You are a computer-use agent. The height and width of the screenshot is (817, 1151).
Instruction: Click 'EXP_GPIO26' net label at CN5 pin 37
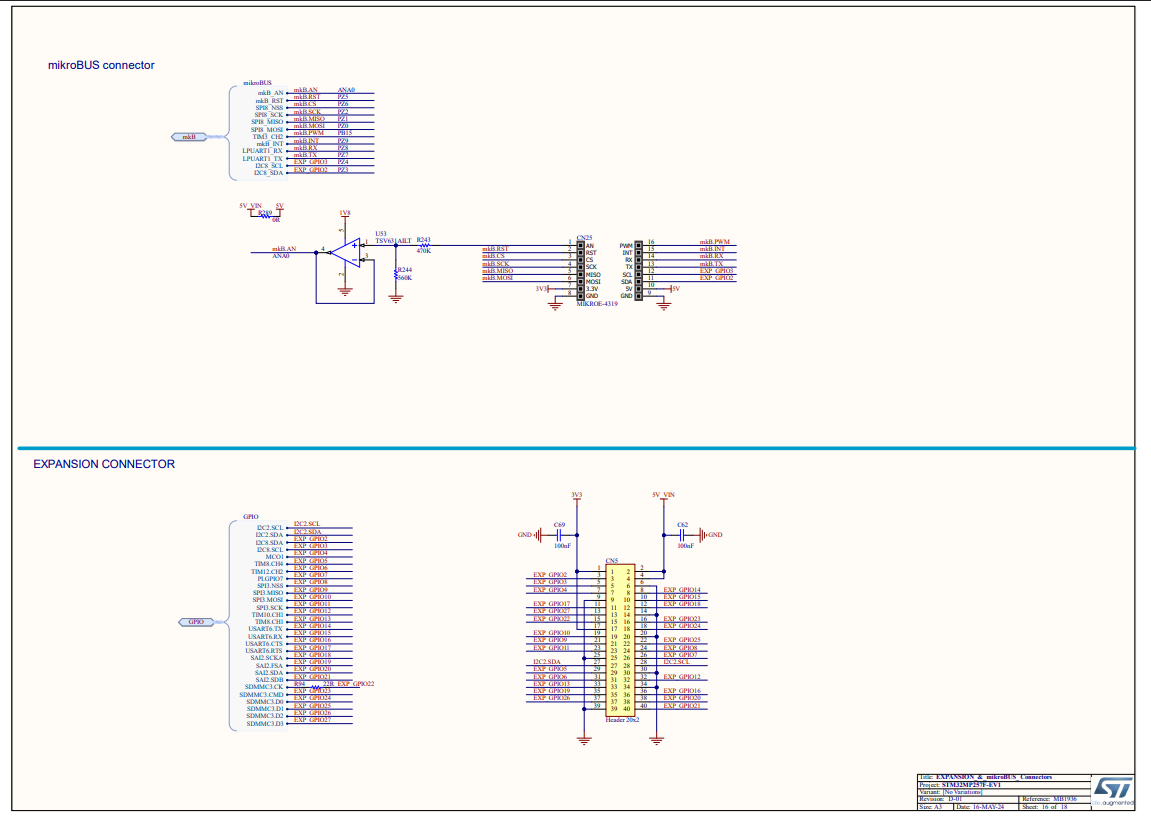(551, 698)
